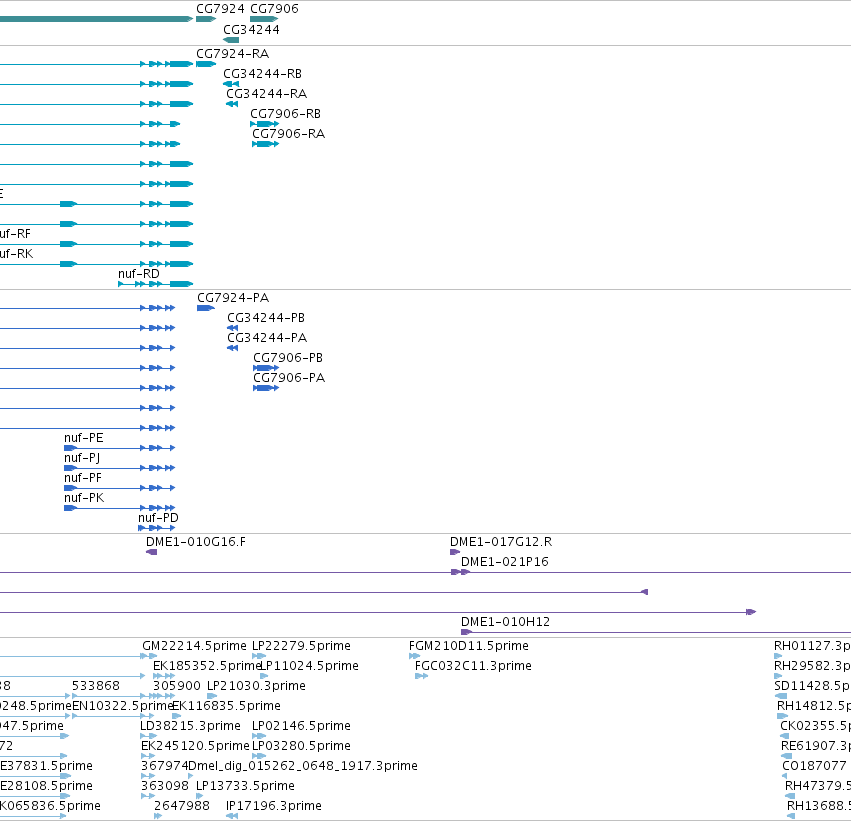The width and height of the screenshot is (851, 821).
Task: Select EST IP17196.3prime
Action: [x=274, y=807]
